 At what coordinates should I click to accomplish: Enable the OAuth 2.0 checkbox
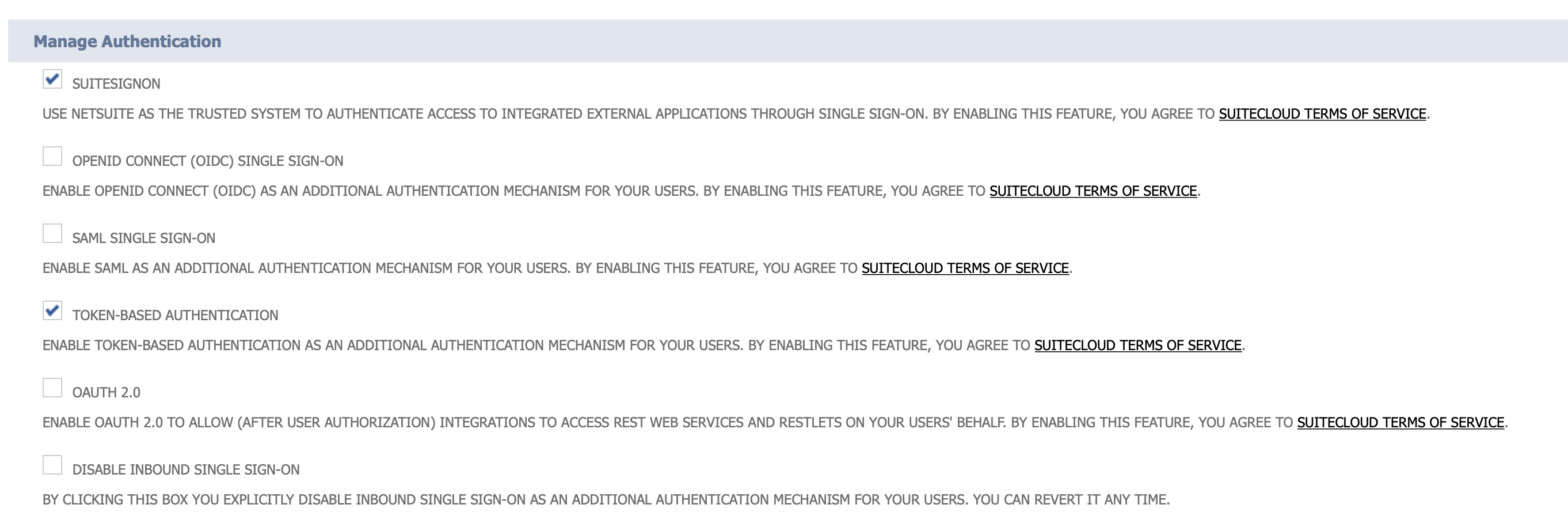(52, 388)
